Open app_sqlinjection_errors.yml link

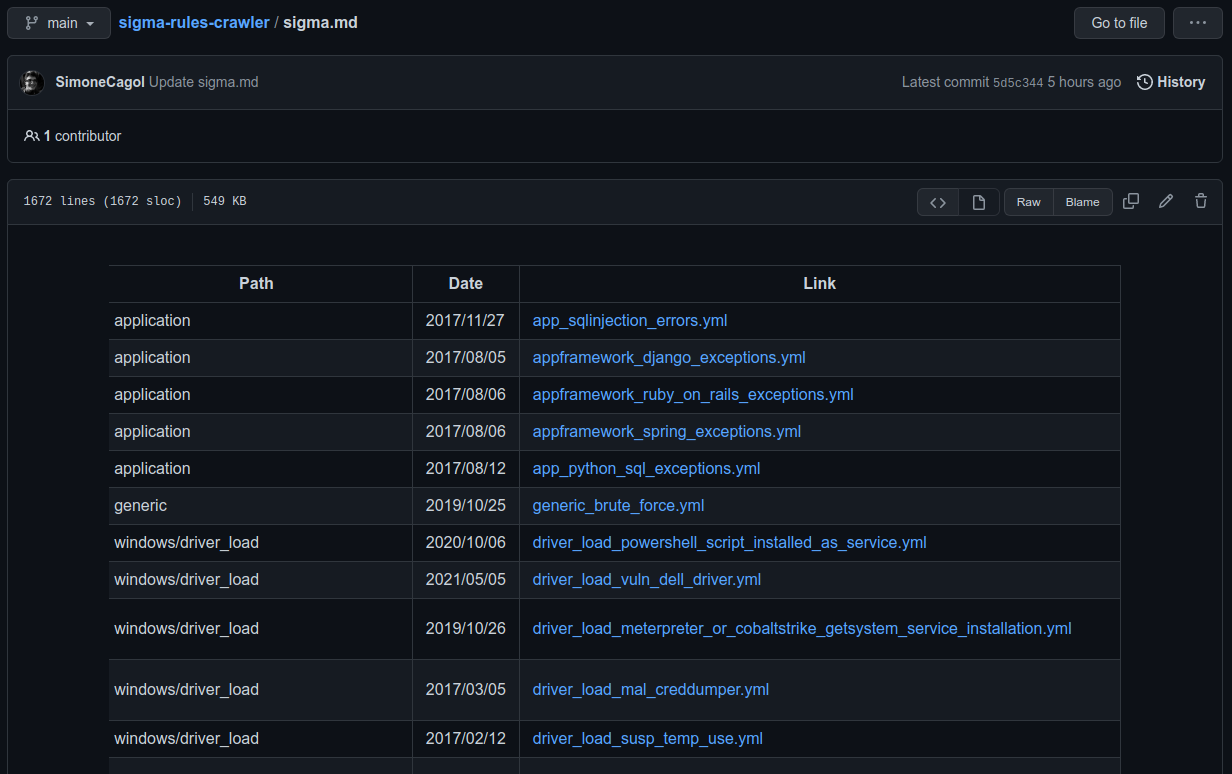coord(630,321)
